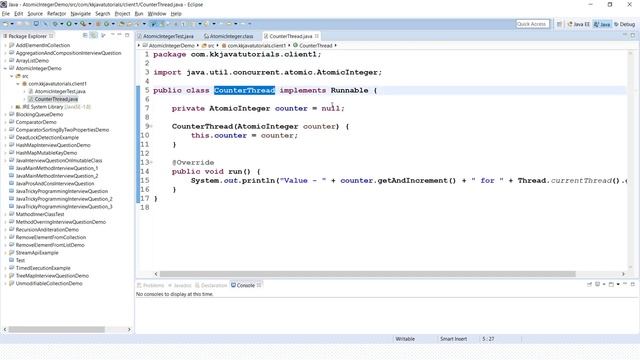Image resolution: width=640 pixels, height=360 pixels.
Task: Open the Help menu
Action: point(176,13)
